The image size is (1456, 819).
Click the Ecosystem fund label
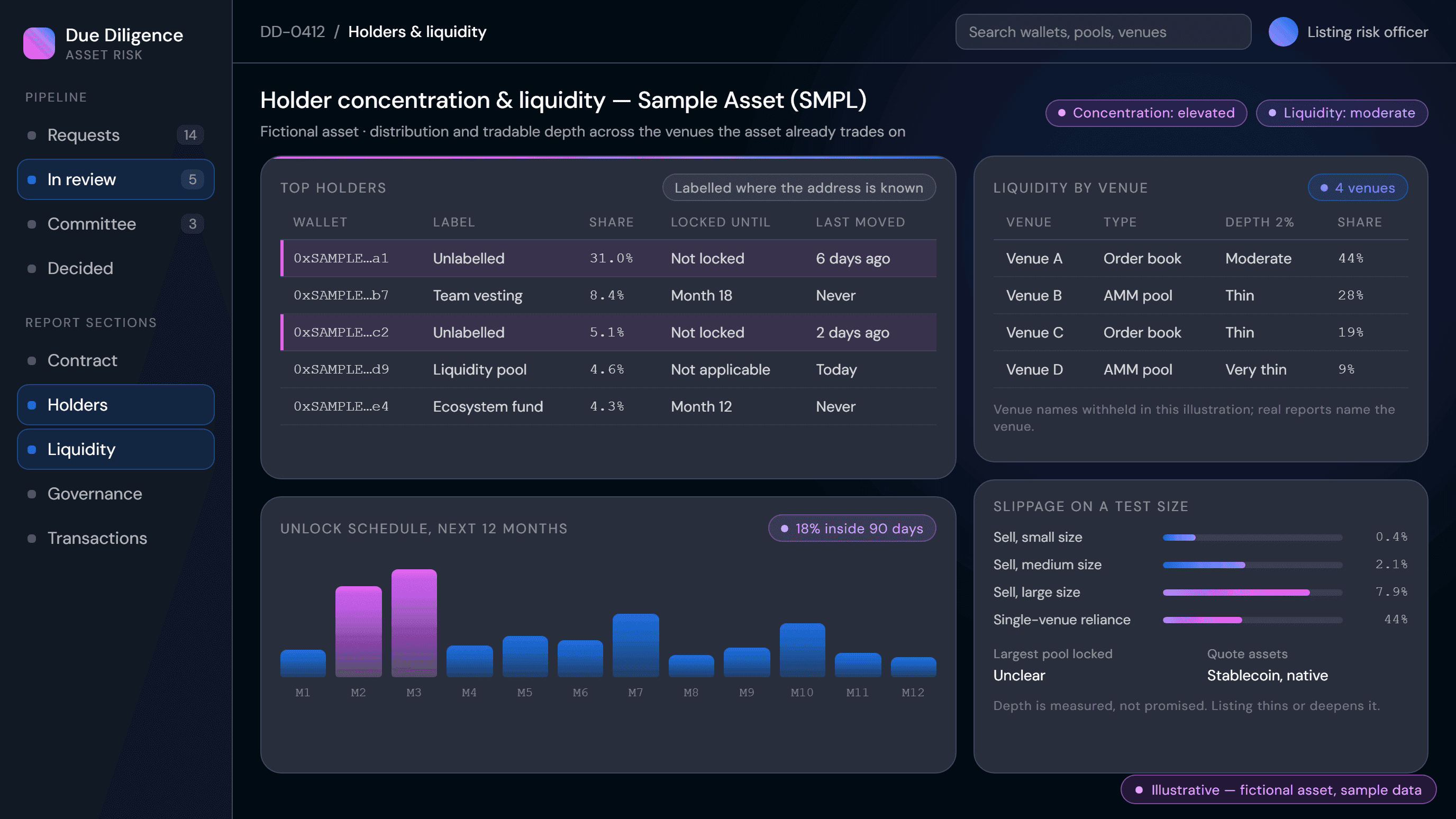tap(488, 406)
